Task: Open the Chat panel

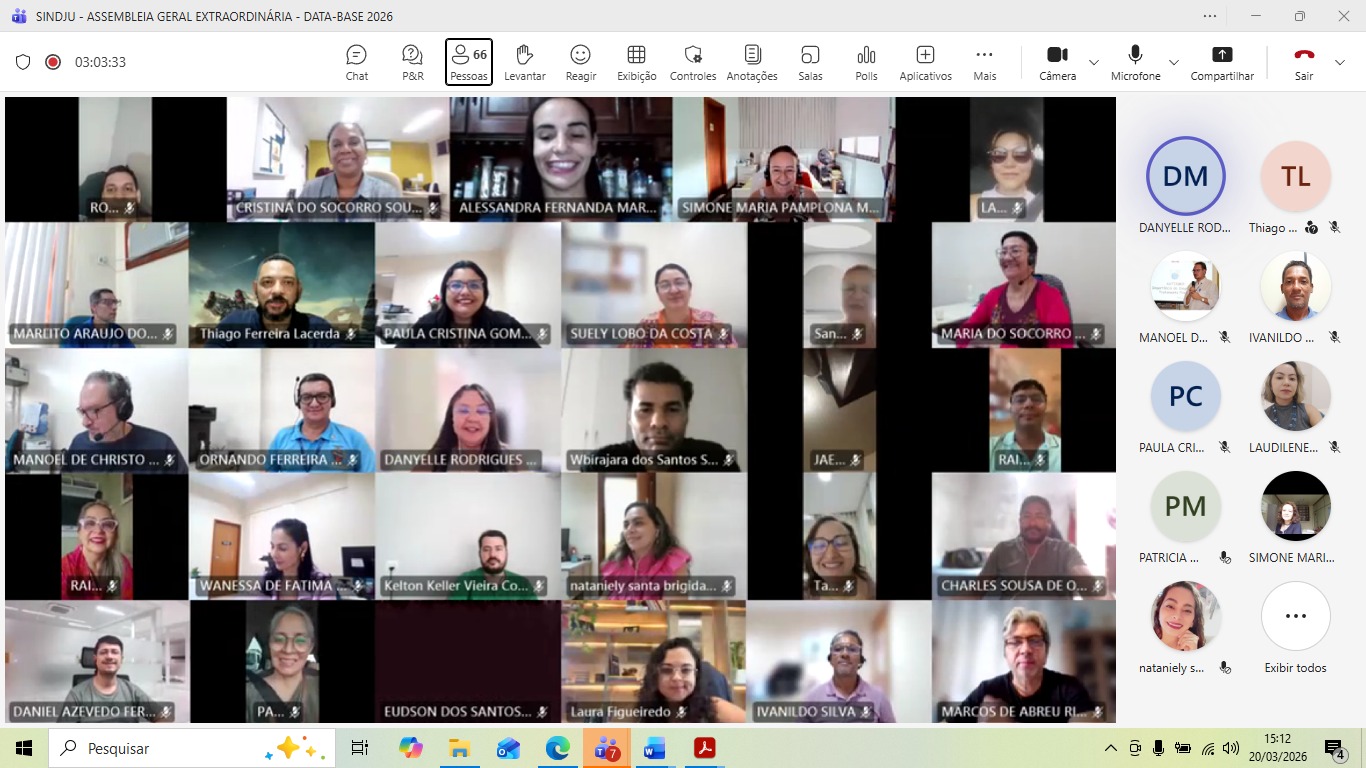Action: [x=356, y=62]
